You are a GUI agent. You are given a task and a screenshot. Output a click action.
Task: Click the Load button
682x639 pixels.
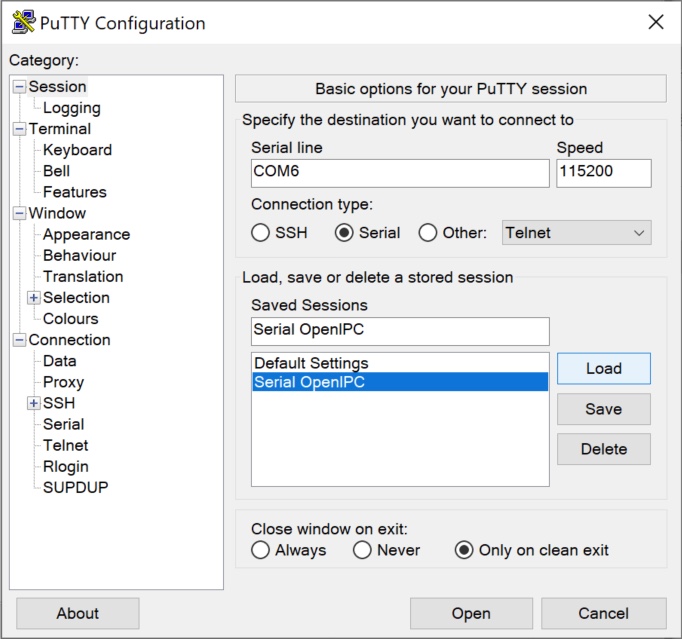click(x=603, y=368)
